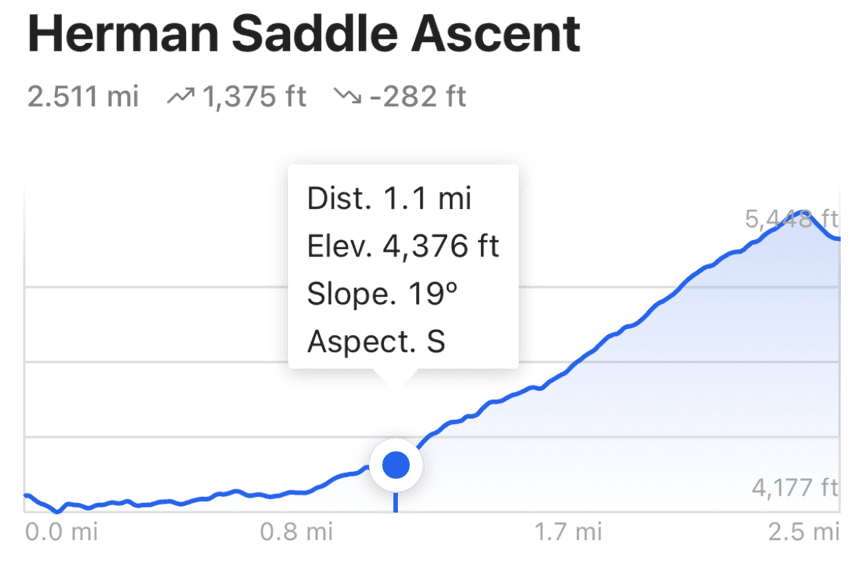Click the 1,375 ft ascent value
This screenshot has height=562, width=864.
click(x=254, y=97)
